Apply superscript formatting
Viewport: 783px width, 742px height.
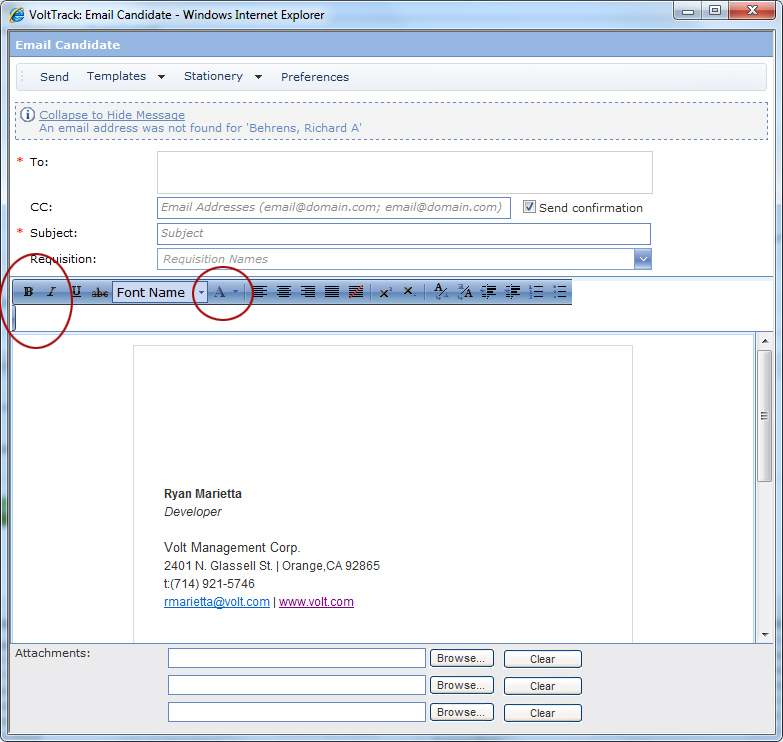click(385, 292)
